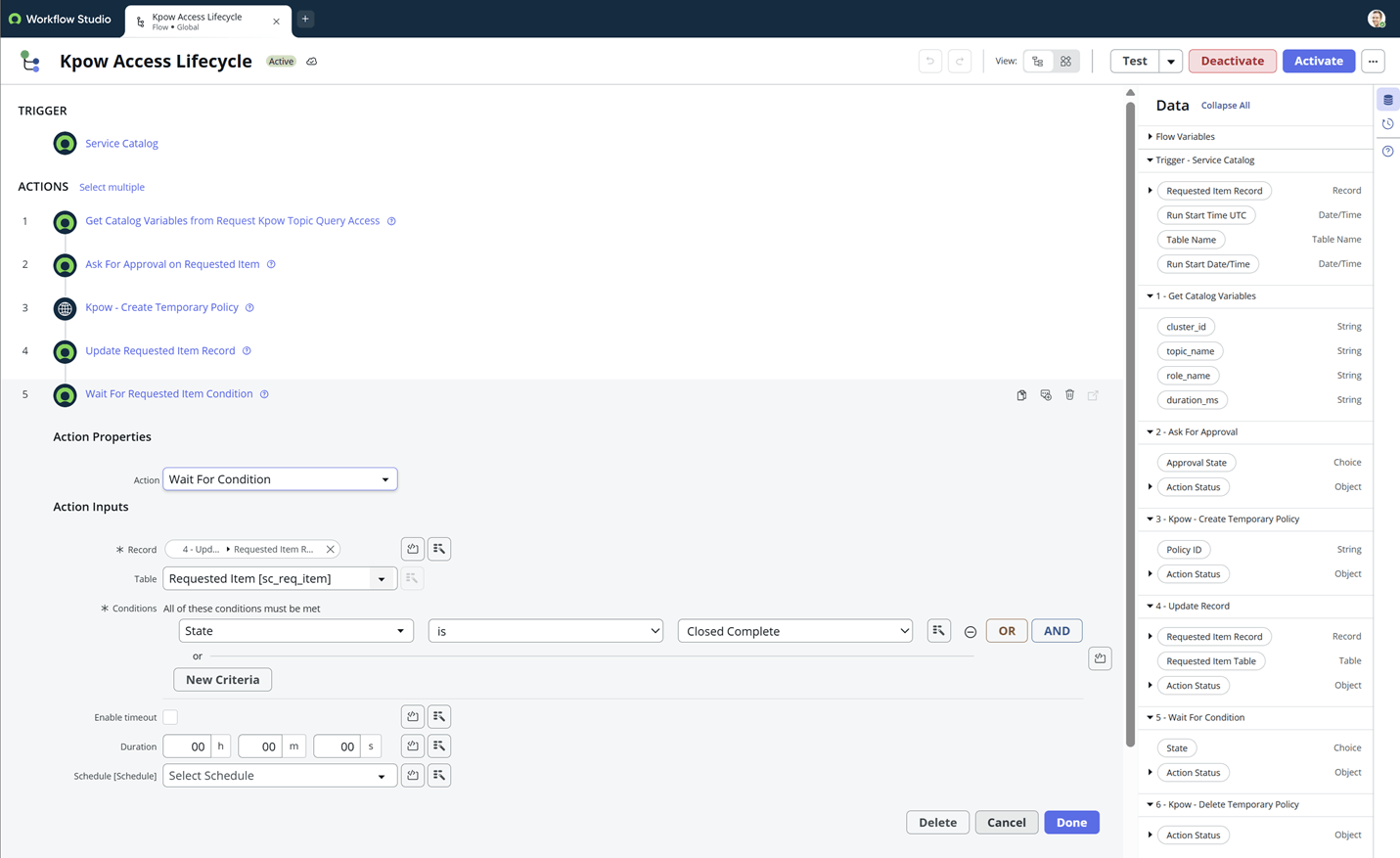Switch to diagram view icon
Screen dimensions: 1400x858
[1066, 61]
